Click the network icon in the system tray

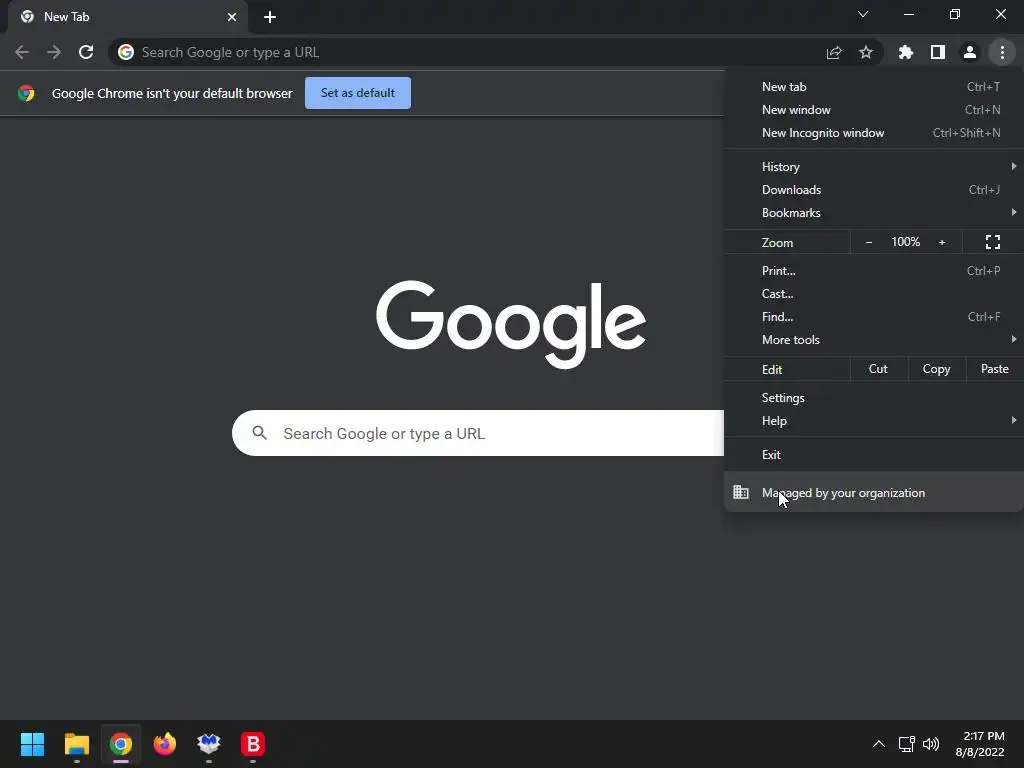[906, 744]
